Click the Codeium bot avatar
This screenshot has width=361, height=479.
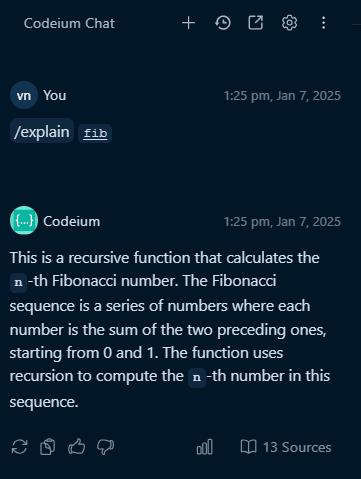pos(24,220)
